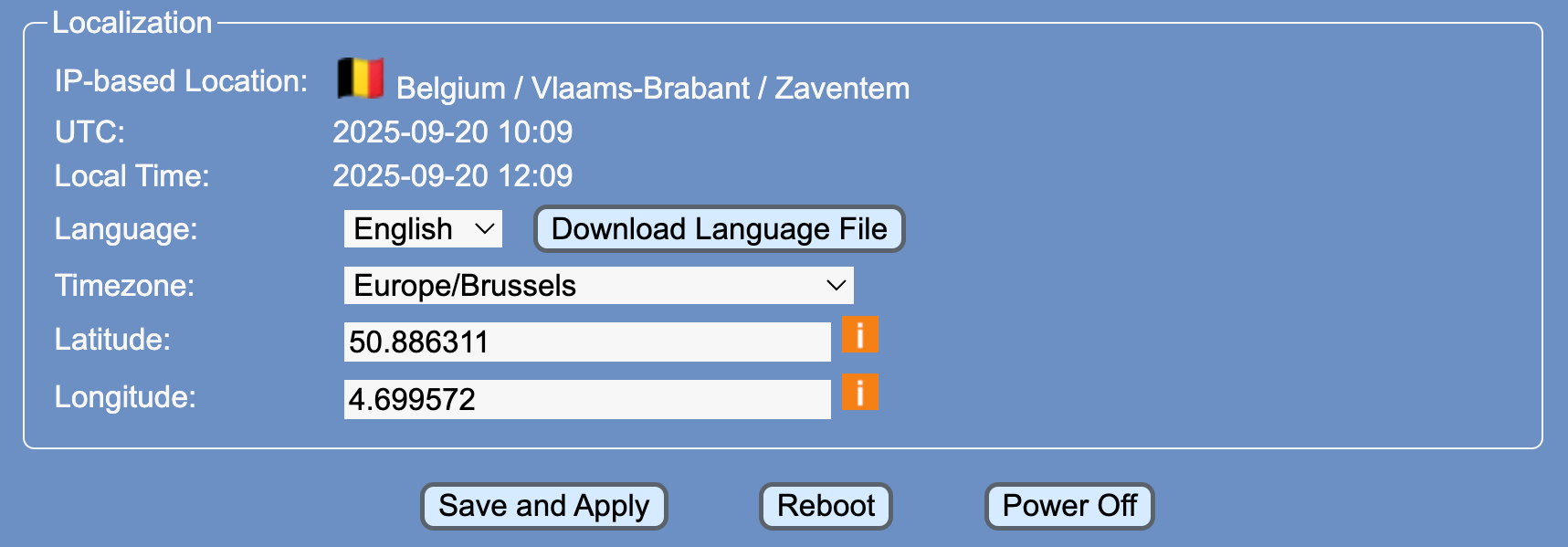Click the Reboot button
Screen dimensions: 1568x547
point(826,506)
